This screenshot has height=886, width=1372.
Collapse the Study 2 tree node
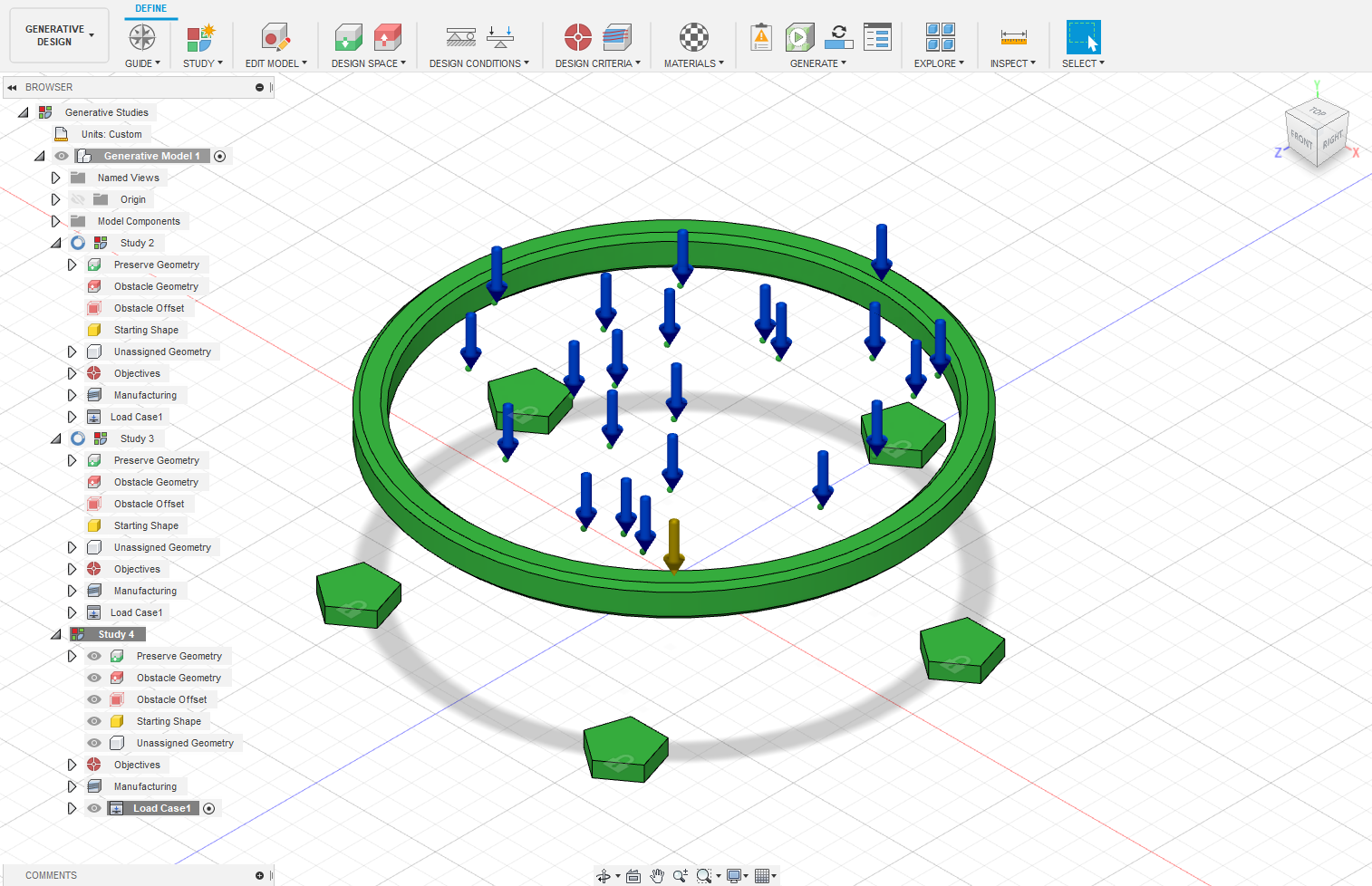point(55,242)
